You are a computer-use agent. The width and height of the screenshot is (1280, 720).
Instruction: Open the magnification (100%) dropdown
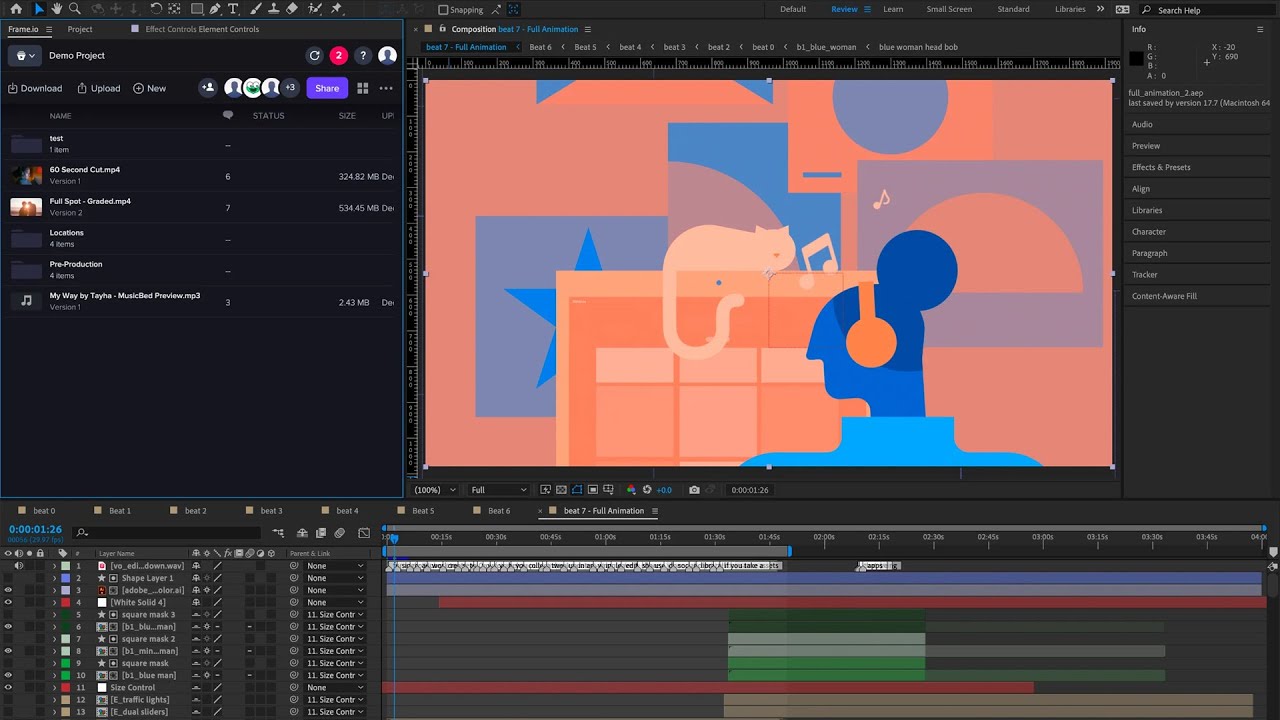[435, 490]
